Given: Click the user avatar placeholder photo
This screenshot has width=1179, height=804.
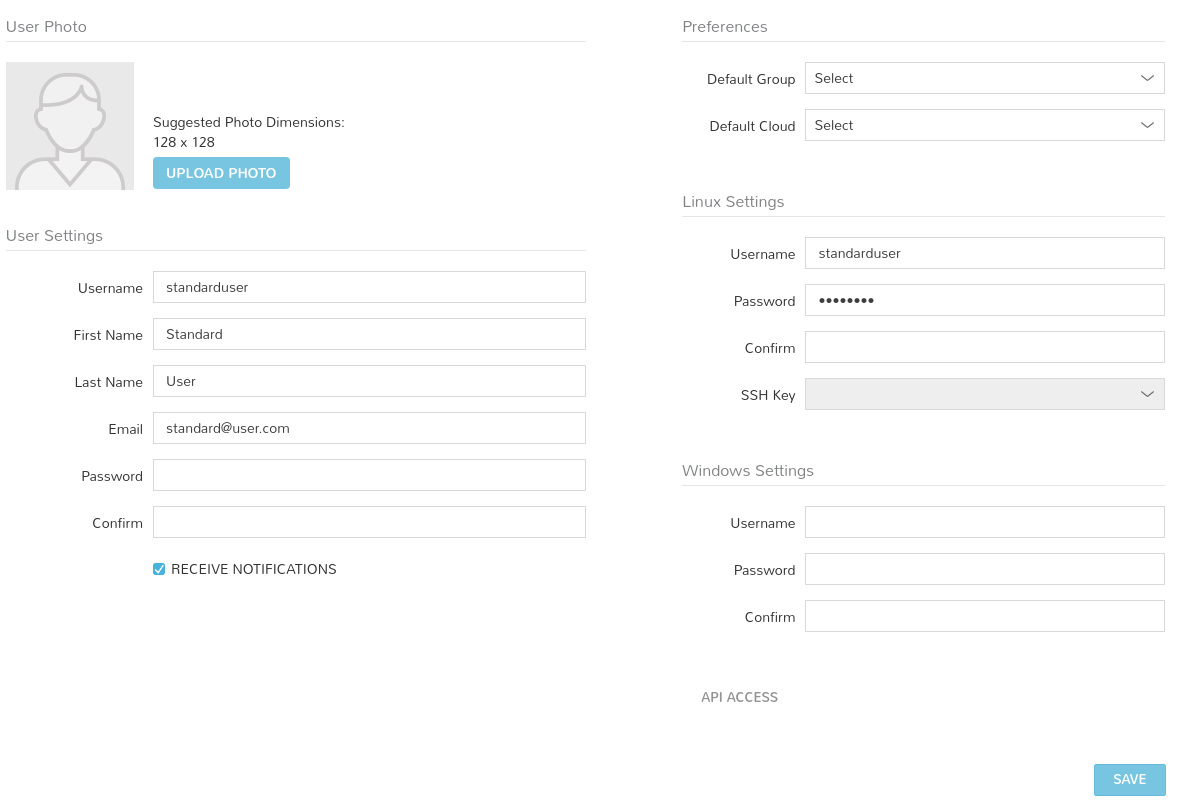Looking at the screenshot, I should point(70,126).
